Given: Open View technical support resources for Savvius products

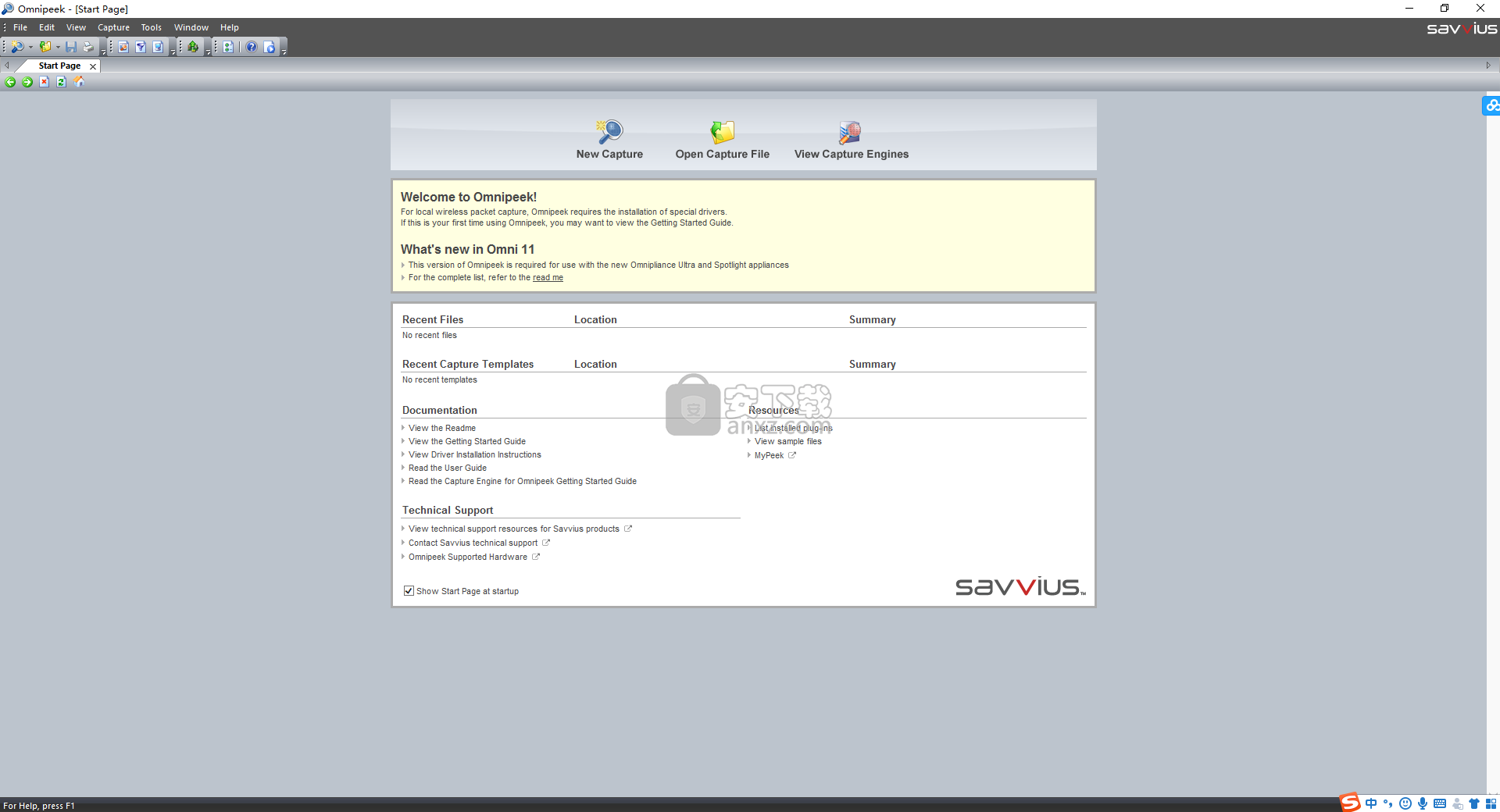Looking at the screenshot, I should click(514, 529).
